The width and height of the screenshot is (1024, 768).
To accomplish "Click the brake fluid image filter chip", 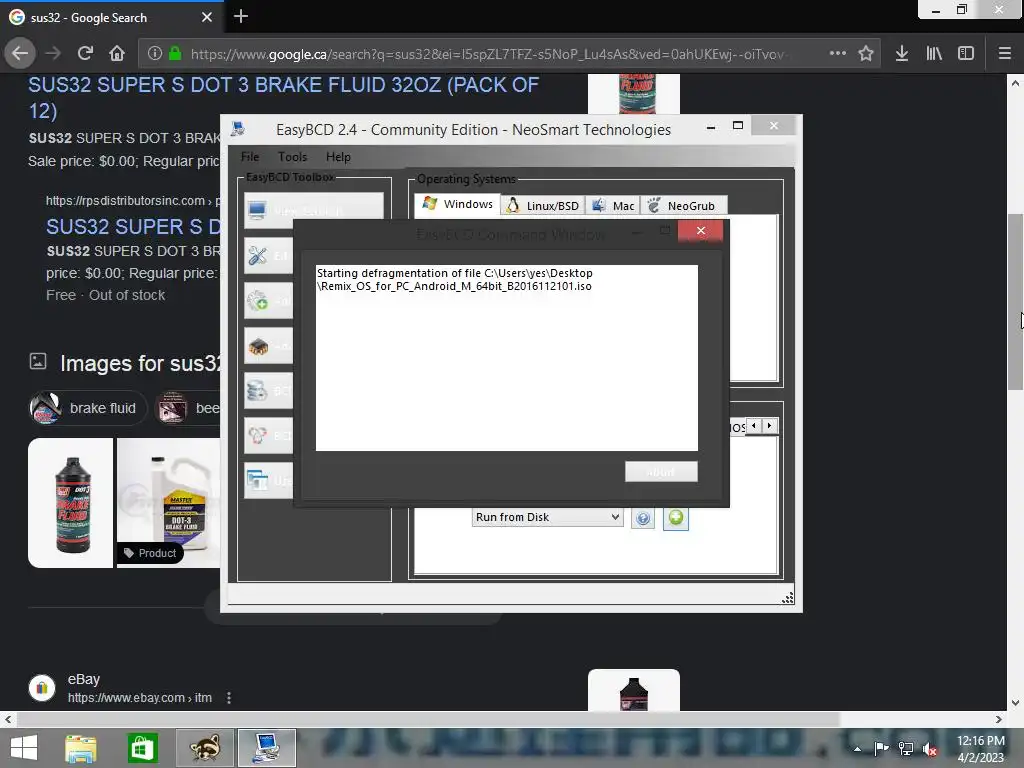I will click(x=88, y=408).
